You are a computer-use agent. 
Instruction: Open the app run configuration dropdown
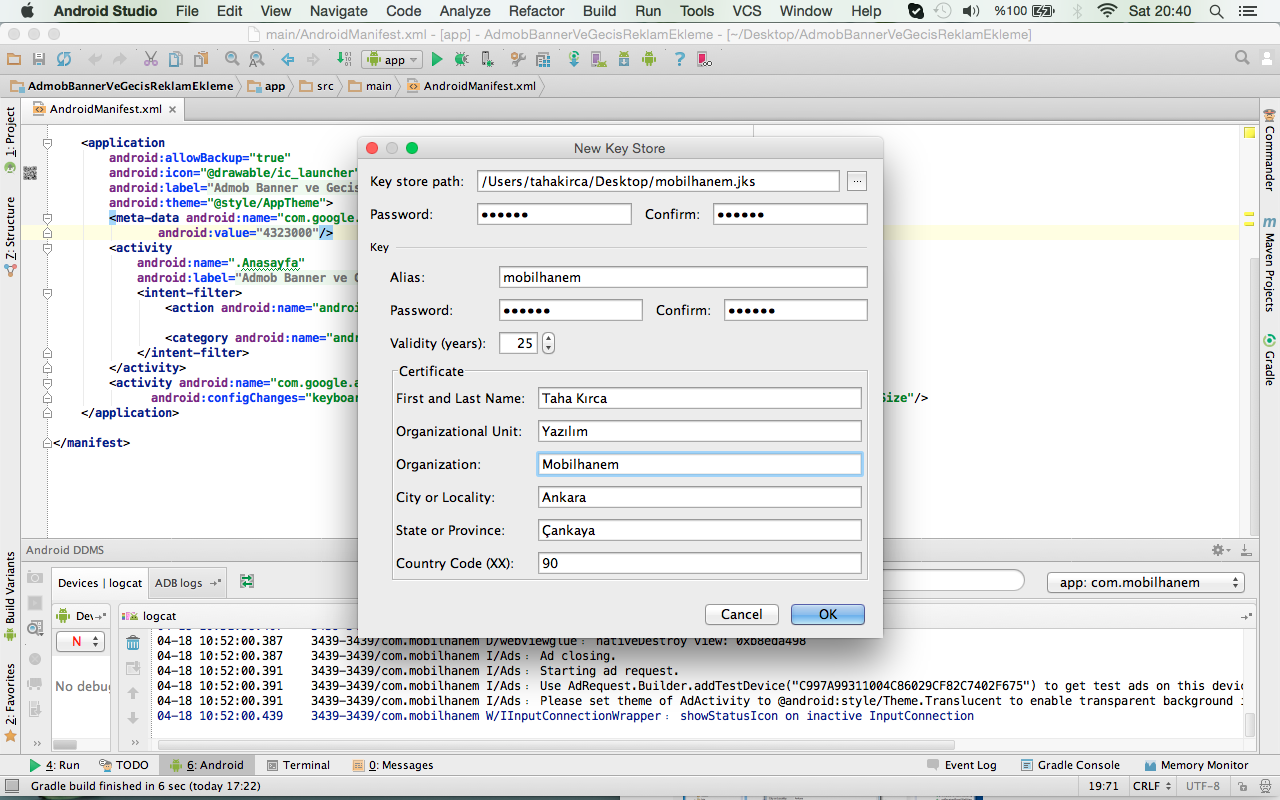pyautogui.click(x=391, y=59)
